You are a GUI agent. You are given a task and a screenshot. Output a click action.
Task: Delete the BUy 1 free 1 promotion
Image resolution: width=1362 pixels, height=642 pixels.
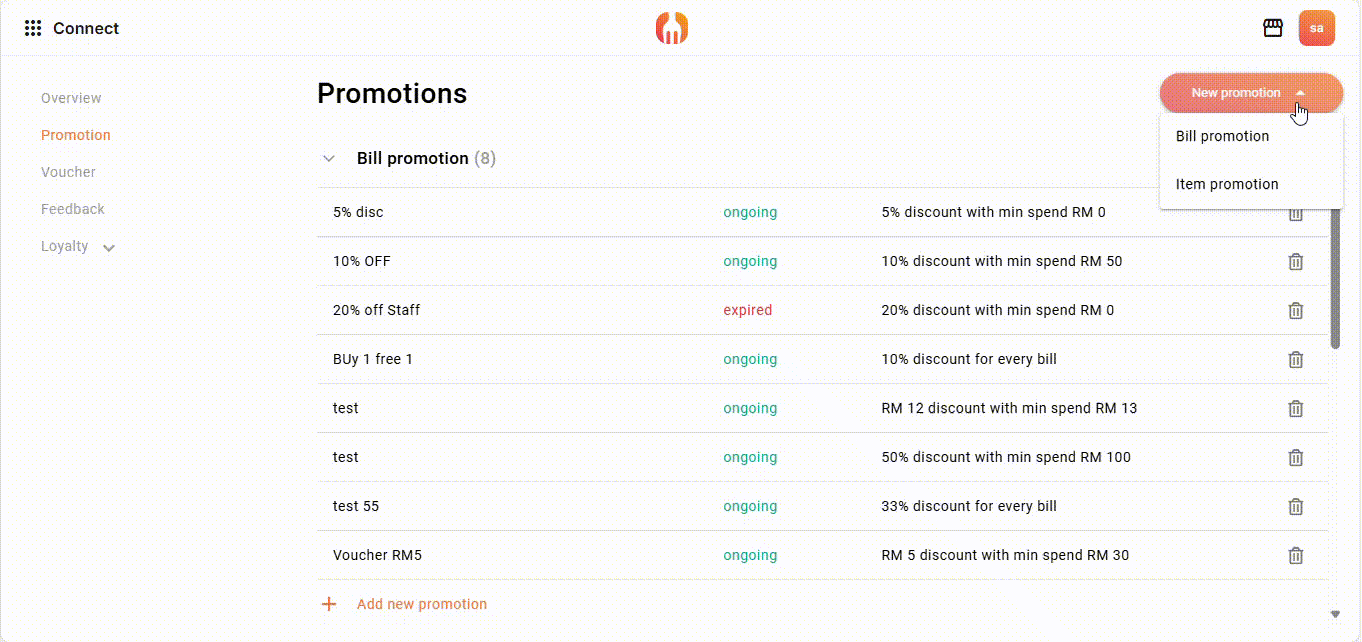click(x=1296, y=360)
